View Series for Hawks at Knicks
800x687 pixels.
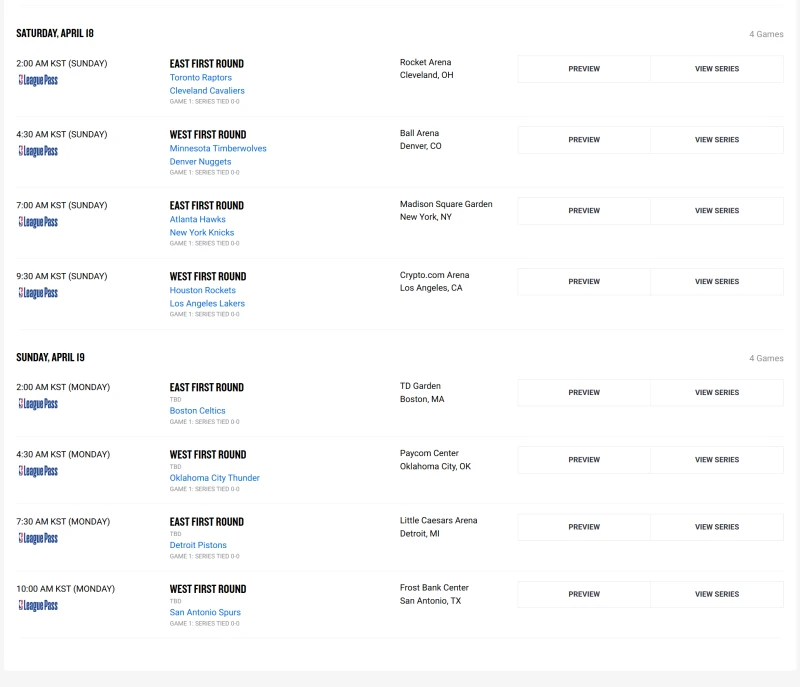click(x=717, y=211)
